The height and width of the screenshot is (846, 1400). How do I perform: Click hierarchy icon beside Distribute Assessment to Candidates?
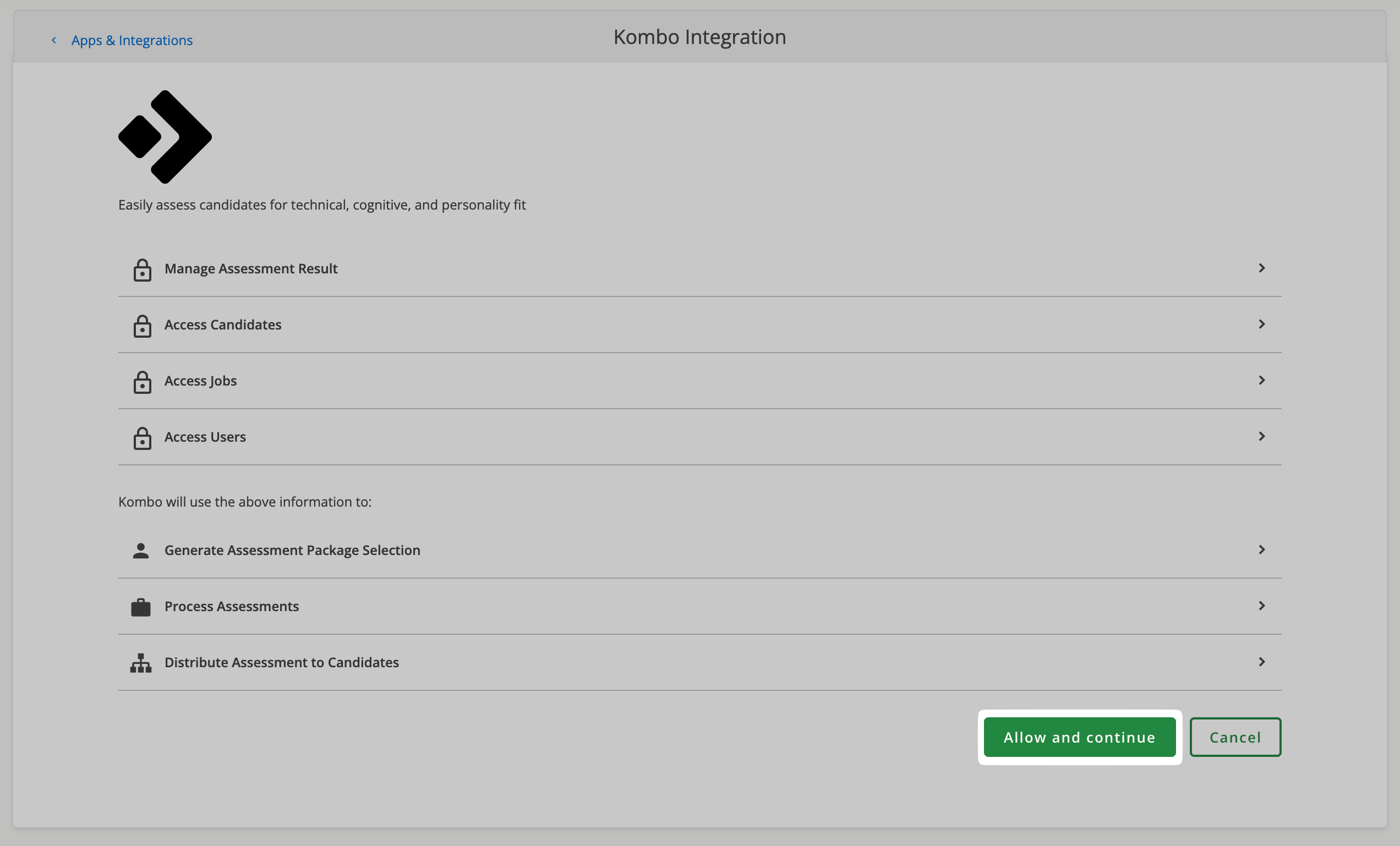point(141,663)
